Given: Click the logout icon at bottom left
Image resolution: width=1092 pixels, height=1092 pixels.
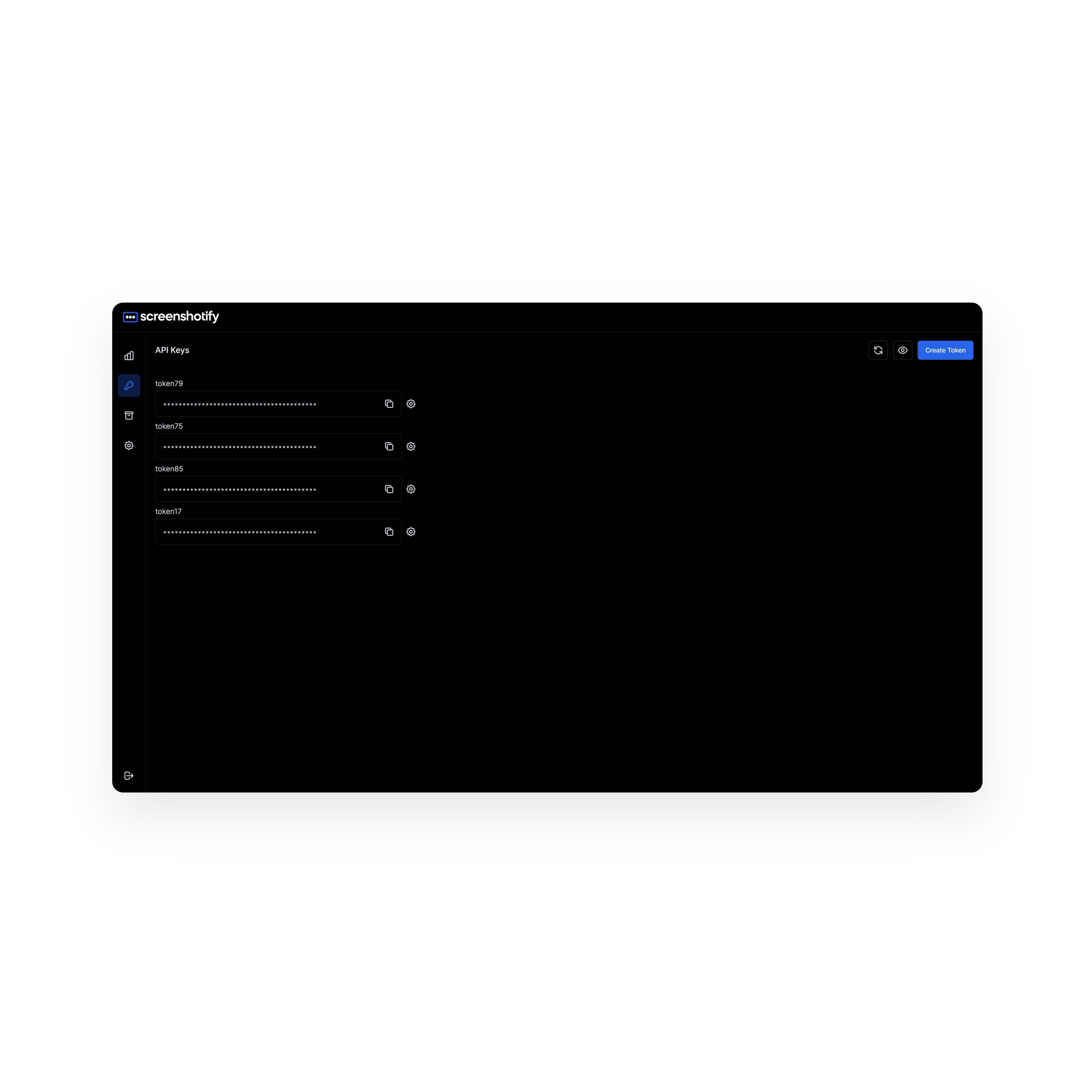Looking at the screenshot, I should [129, 775].
